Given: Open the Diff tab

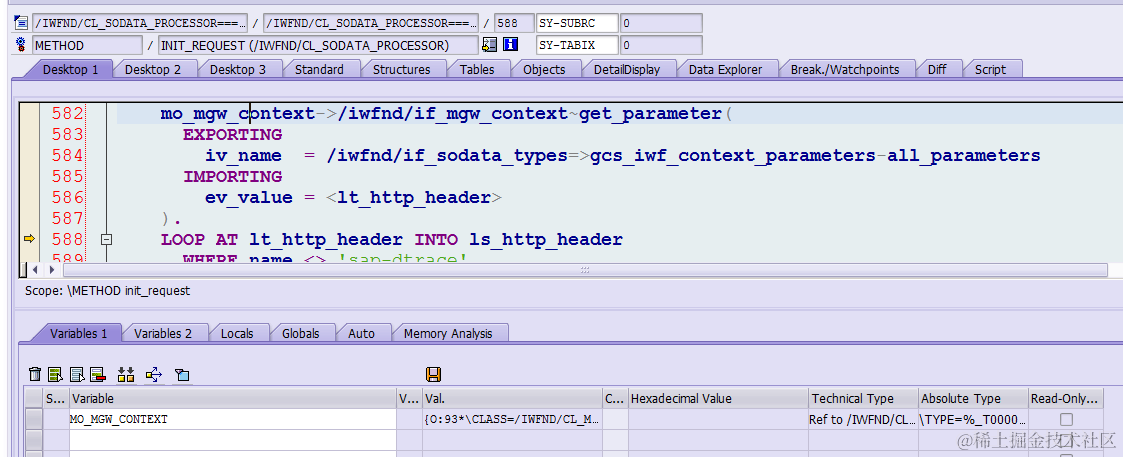Looking at the screenshot, I should (937, 69).
